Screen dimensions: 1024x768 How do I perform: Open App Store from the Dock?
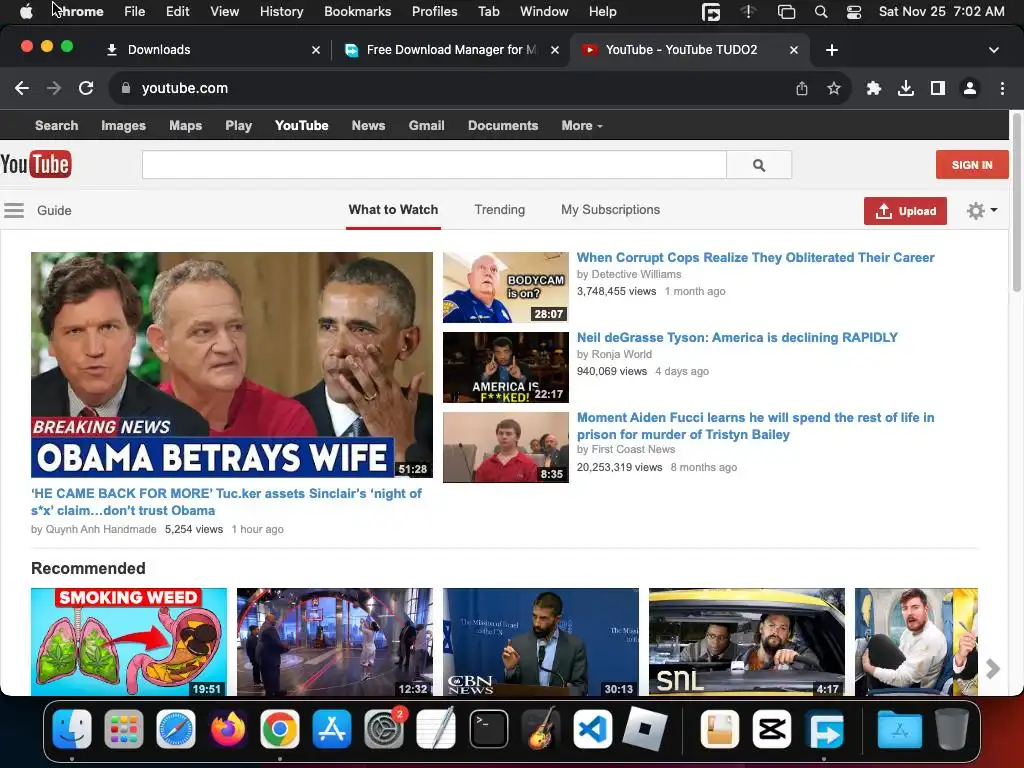pos(332,729)
